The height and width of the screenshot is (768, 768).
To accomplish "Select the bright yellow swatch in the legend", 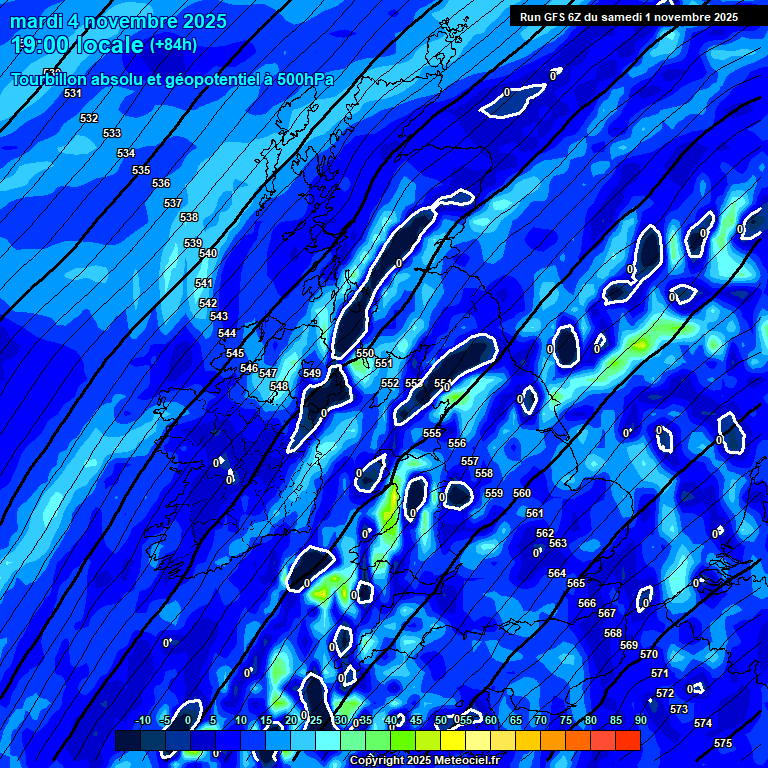I will pyautogui.click(x=452, y=741).
